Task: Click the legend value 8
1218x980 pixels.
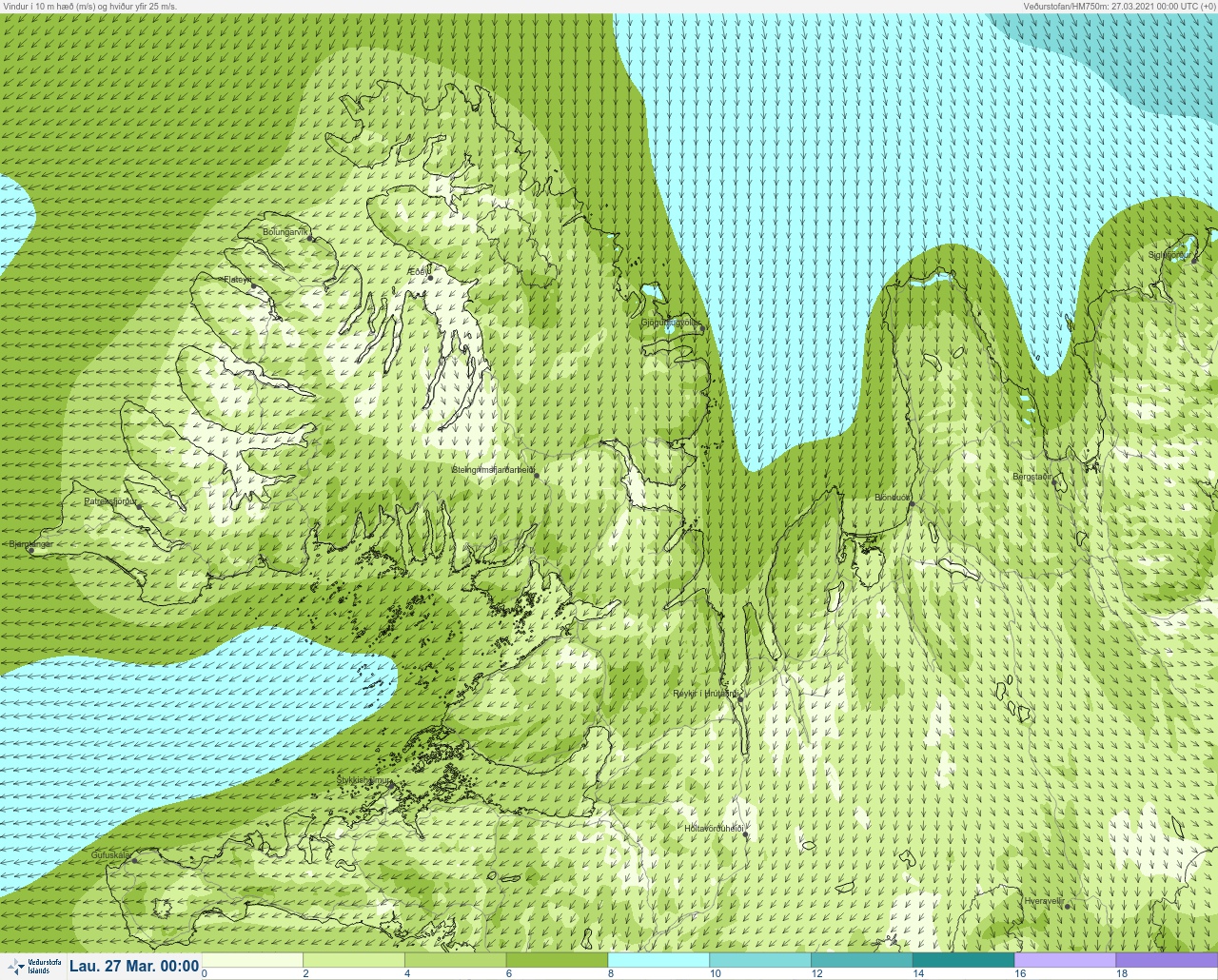Action: pos(610,973)
